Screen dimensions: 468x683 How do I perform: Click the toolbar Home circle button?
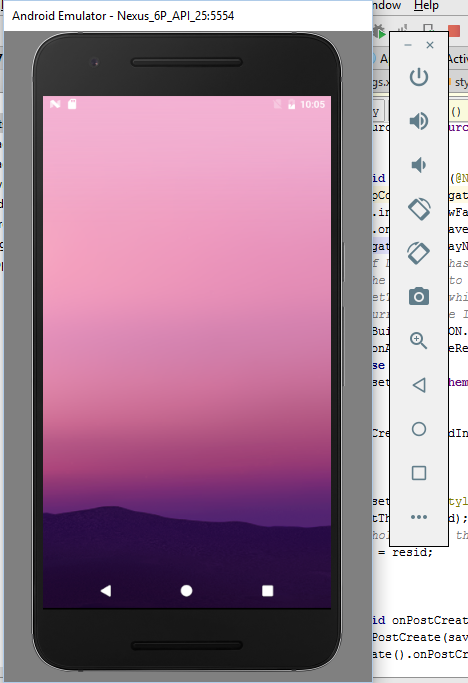tap(419, 429)
